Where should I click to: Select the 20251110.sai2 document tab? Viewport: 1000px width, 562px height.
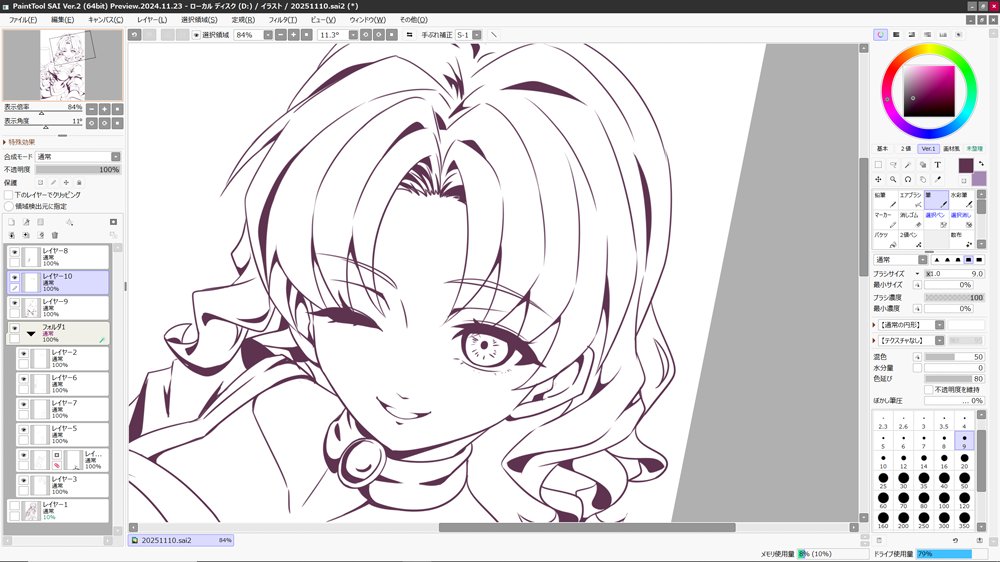click(180, 540)
